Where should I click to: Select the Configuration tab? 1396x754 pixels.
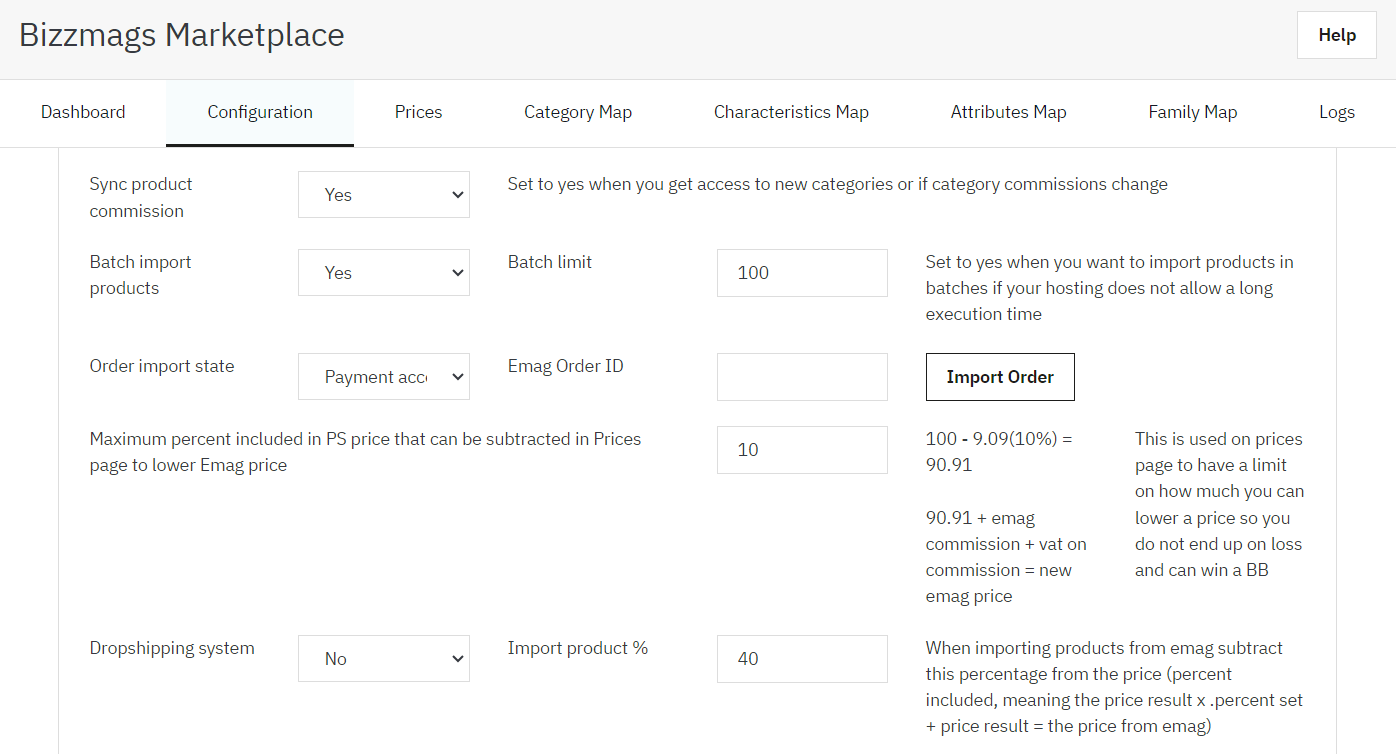click(260, 112)
